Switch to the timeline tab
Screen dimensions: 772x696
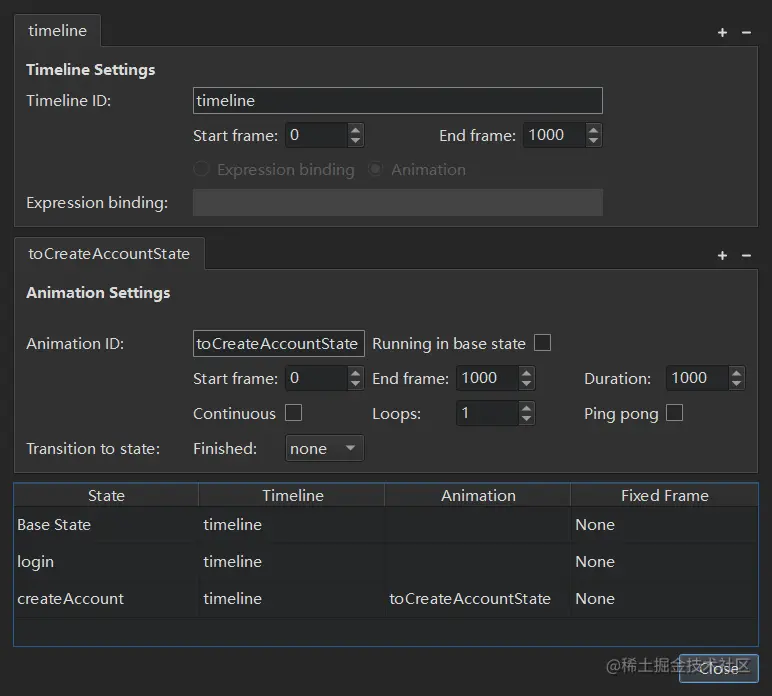point(57,31)
